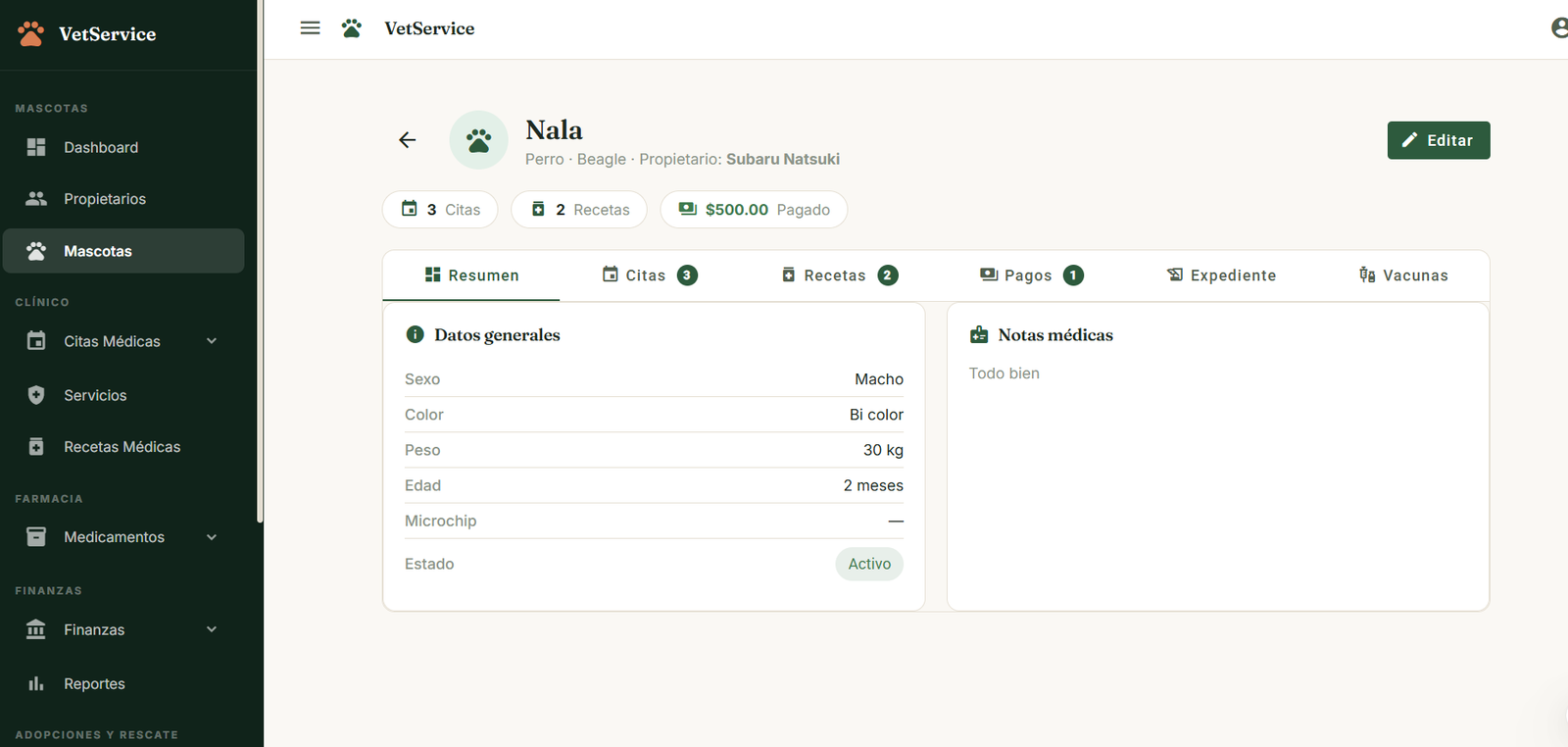This screenshot has height=747, width=1568.
Task: Click the 2 Recetas summary chip
Action: pyautogui.click(x=579, y=210)
